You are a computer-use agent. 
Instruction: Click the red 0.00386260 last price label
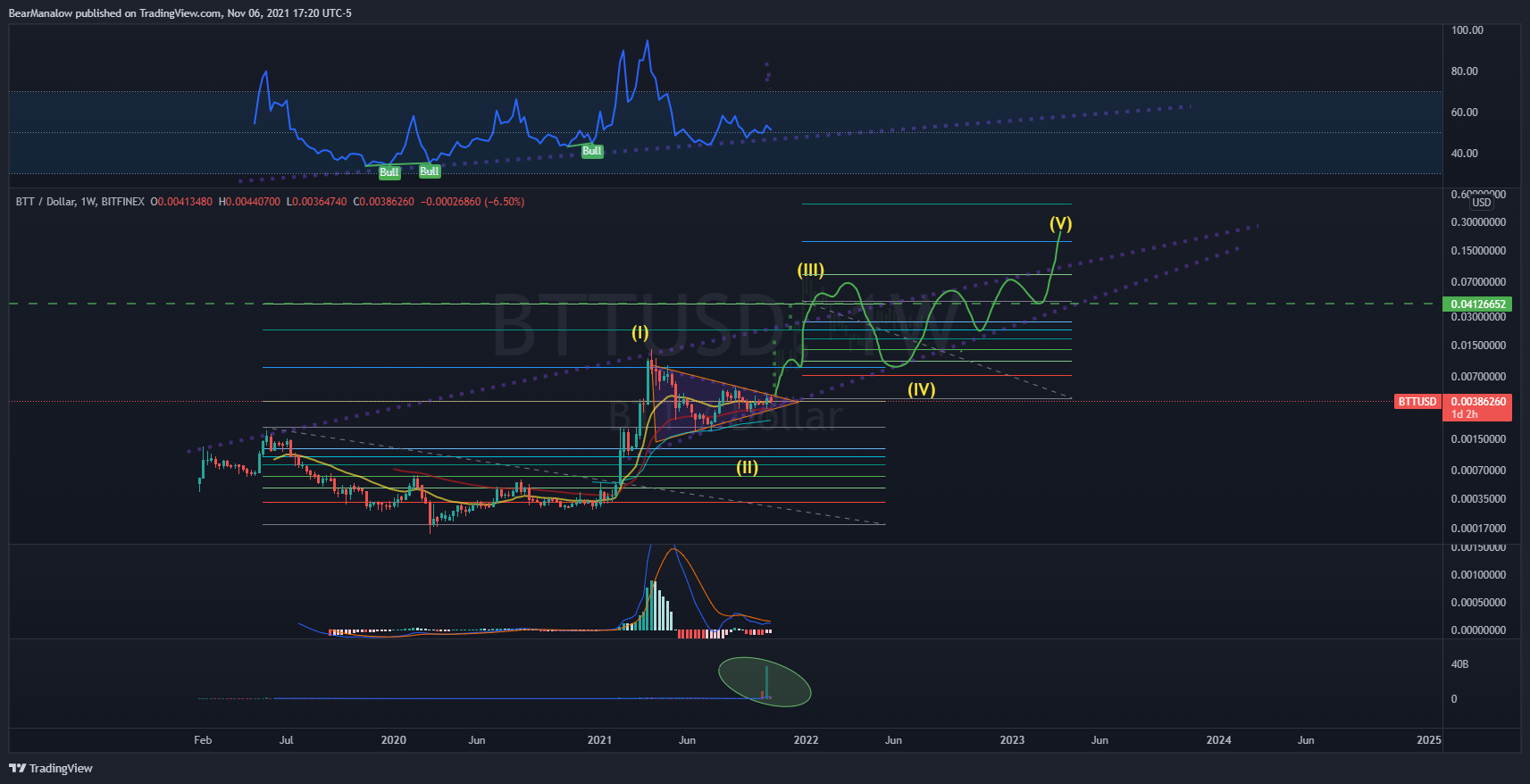(1477, 402)
